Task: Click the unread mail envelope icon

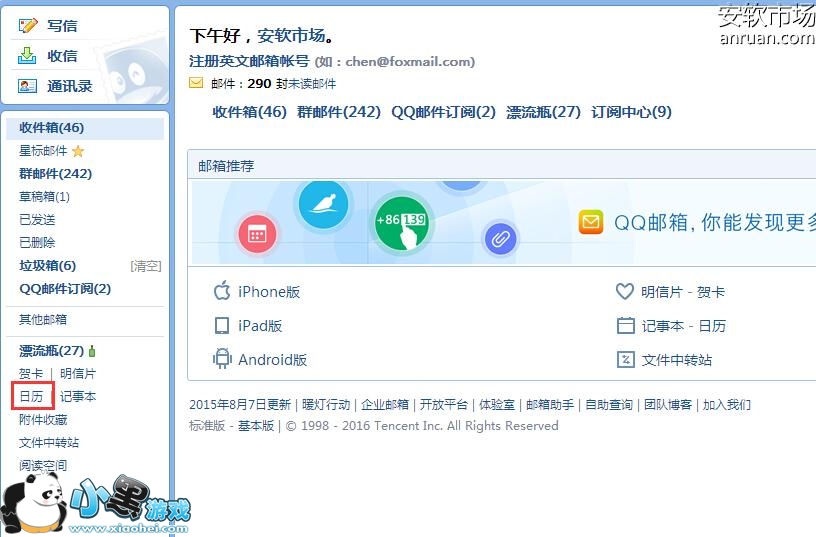Action: 196,83
